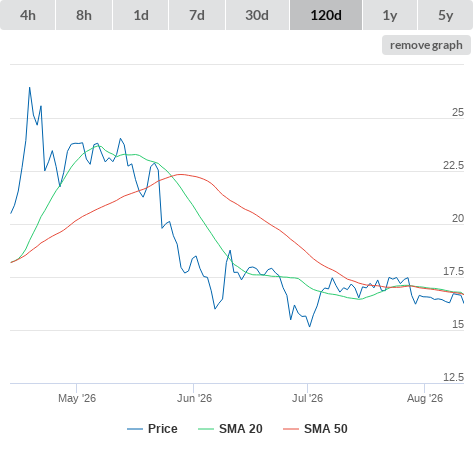
Task: Click the price peak above 25
Action: pos(30,88)
